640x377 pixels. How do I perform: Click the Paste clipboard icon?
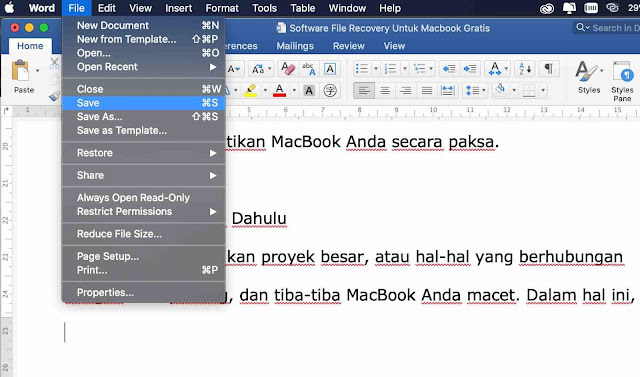20,71
